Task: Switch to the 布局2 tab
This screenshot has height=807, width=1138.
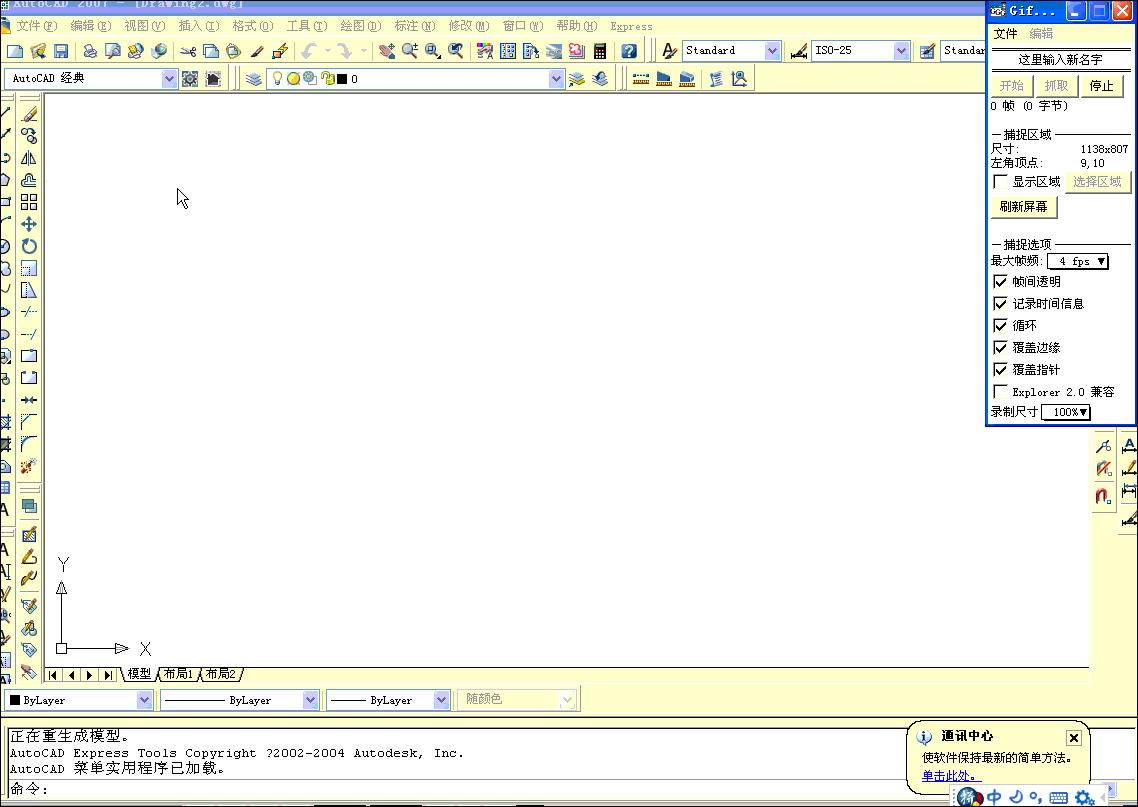Action: pyautogui.click(x=221, y=674)
